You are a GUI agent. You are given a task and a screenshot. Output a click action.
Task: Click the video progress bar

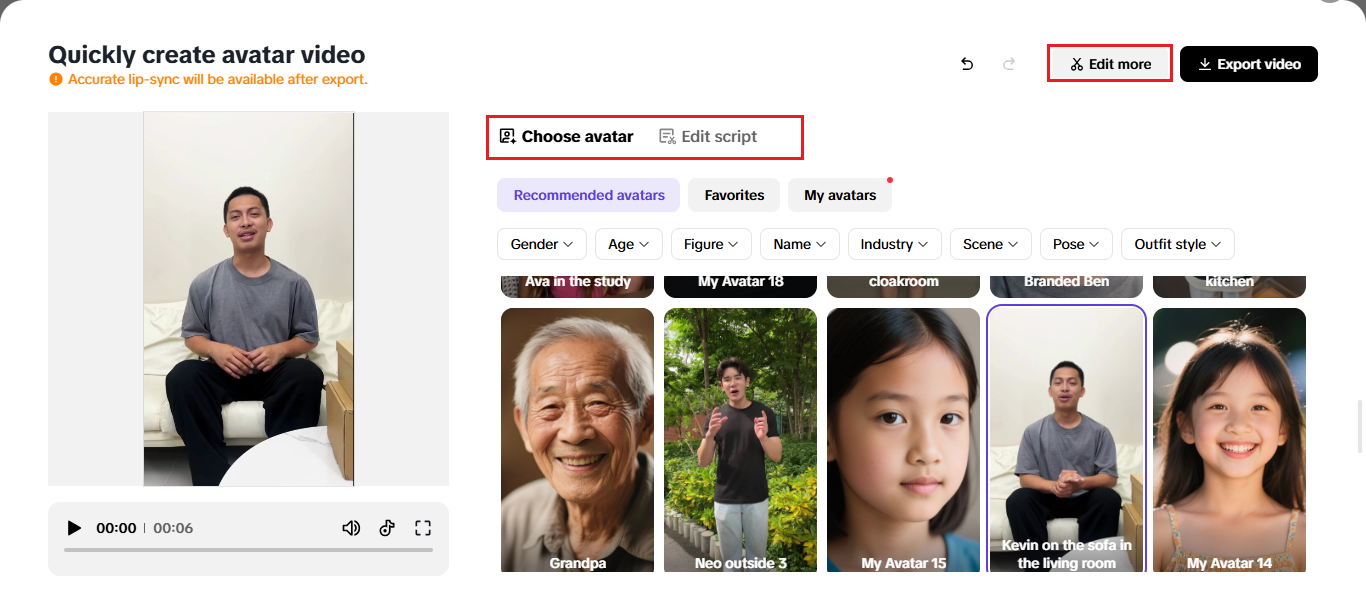(248, 550)
